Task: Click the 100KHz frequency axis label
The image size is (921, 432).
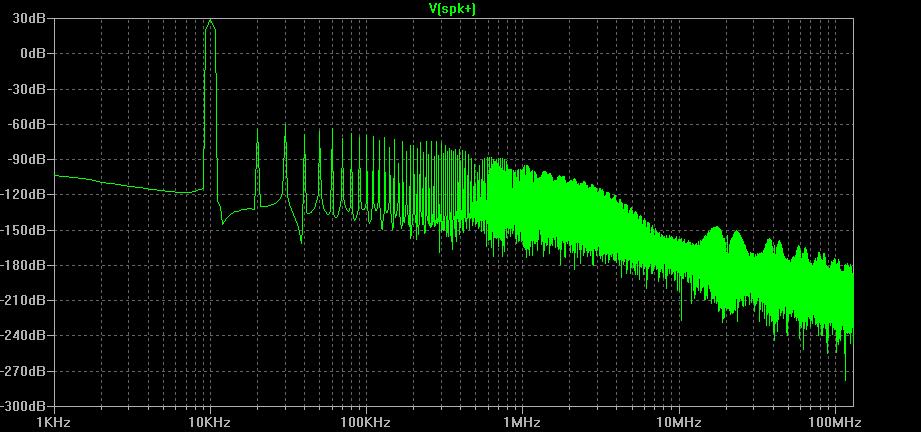Action: coord(367,423)
